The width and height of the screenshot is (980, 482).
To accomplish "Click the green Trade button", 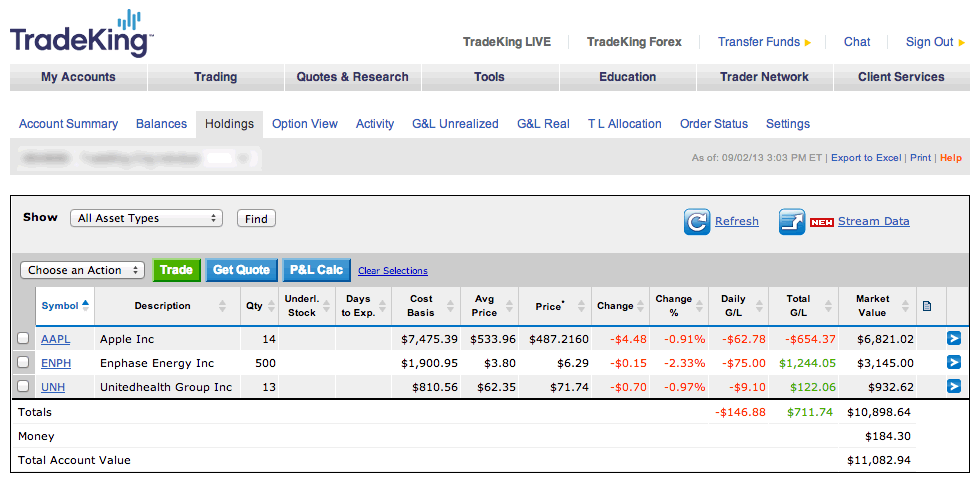I will pos(176,270).
